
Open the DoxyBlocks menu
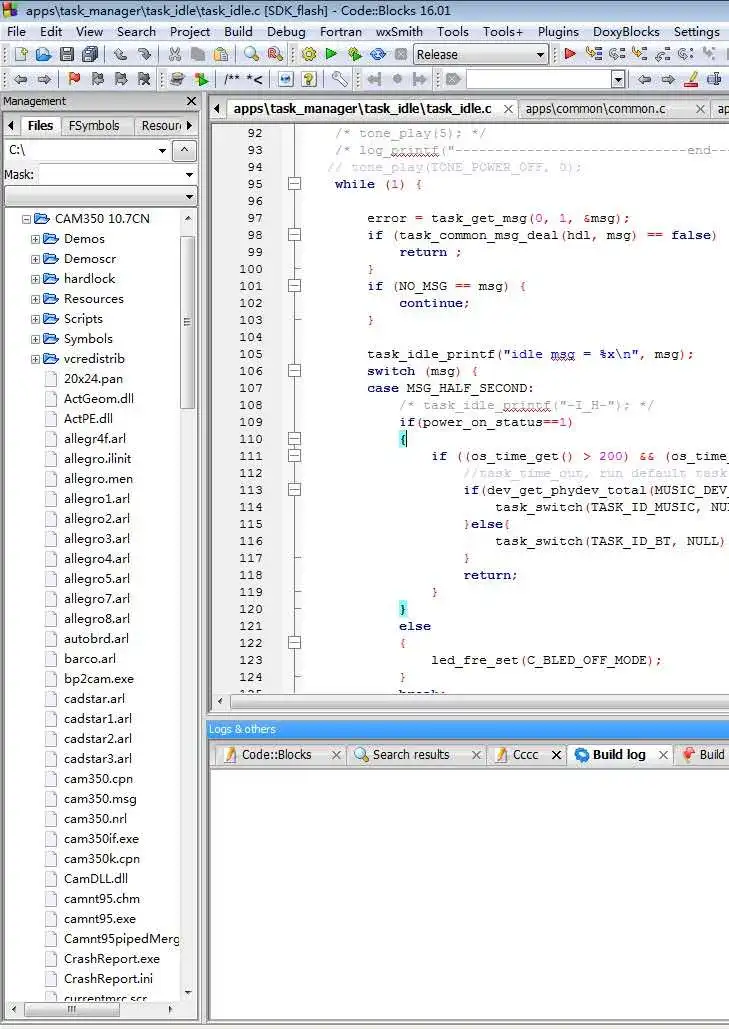point(626,32)
